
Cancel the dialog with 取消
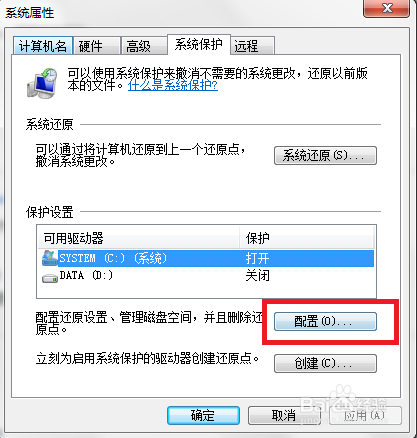point(284,415)
